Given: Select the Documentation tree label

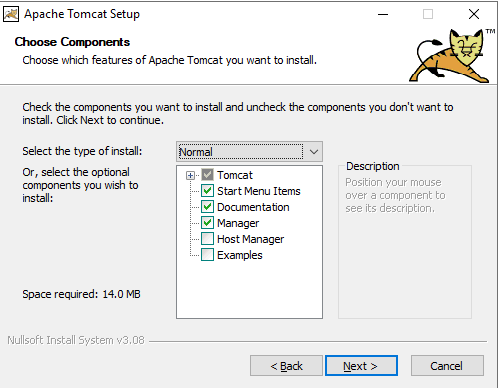Looking at the screenshot, I should point(253,207).
